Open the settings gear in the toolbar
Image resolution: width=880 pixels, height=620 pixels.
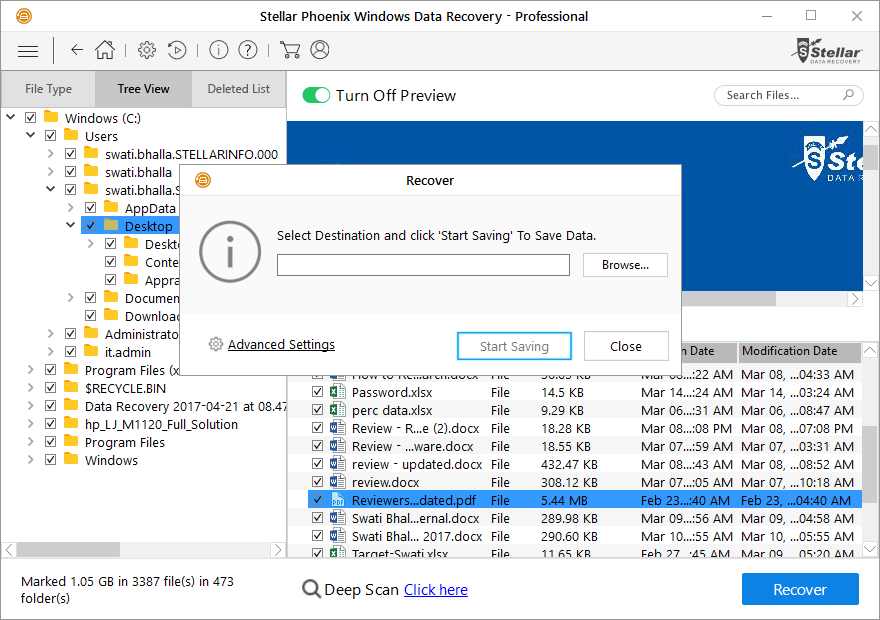tap(147, 50)
